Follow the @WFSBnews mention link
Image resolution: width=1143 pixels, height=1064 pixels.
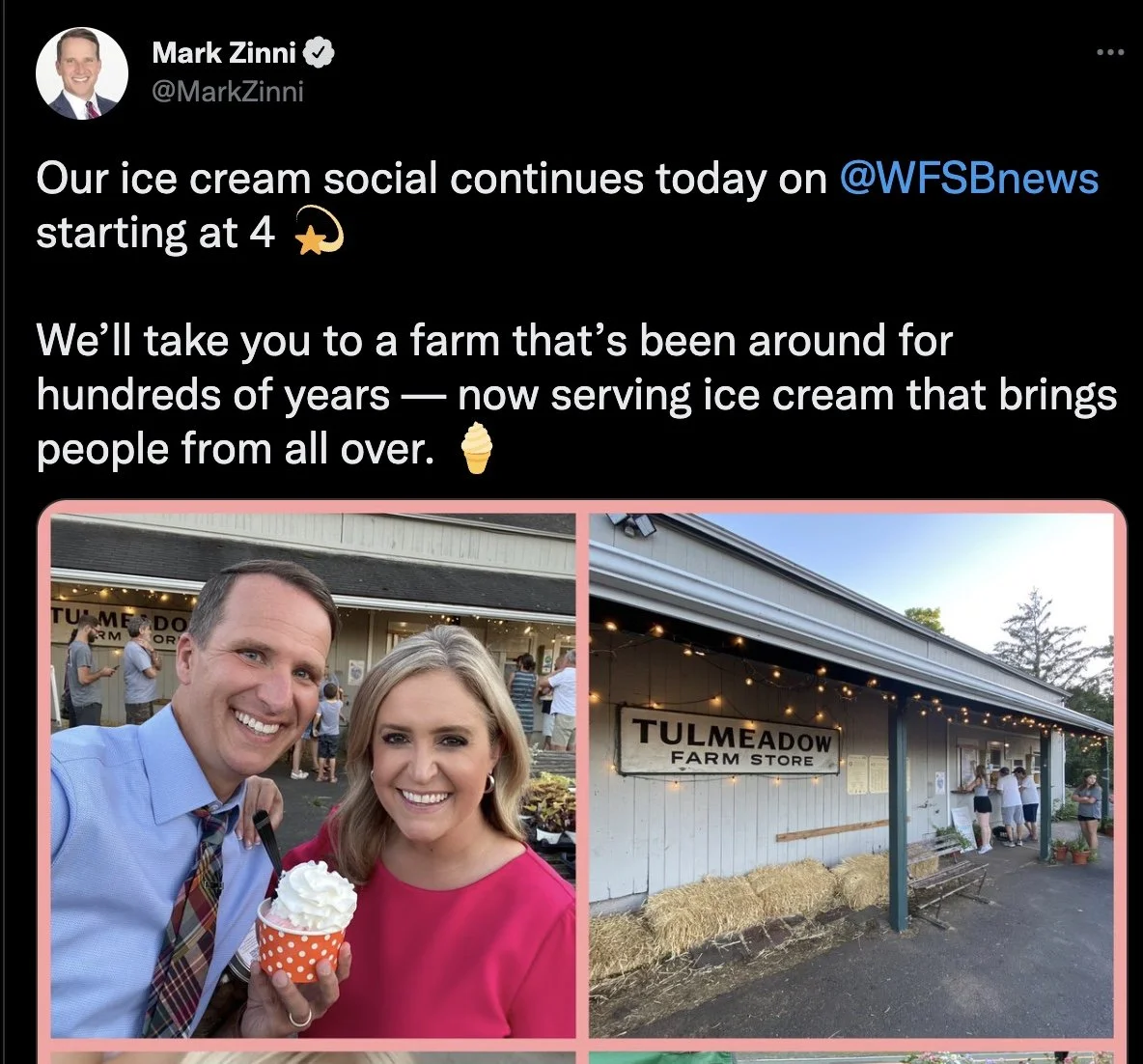969,179
